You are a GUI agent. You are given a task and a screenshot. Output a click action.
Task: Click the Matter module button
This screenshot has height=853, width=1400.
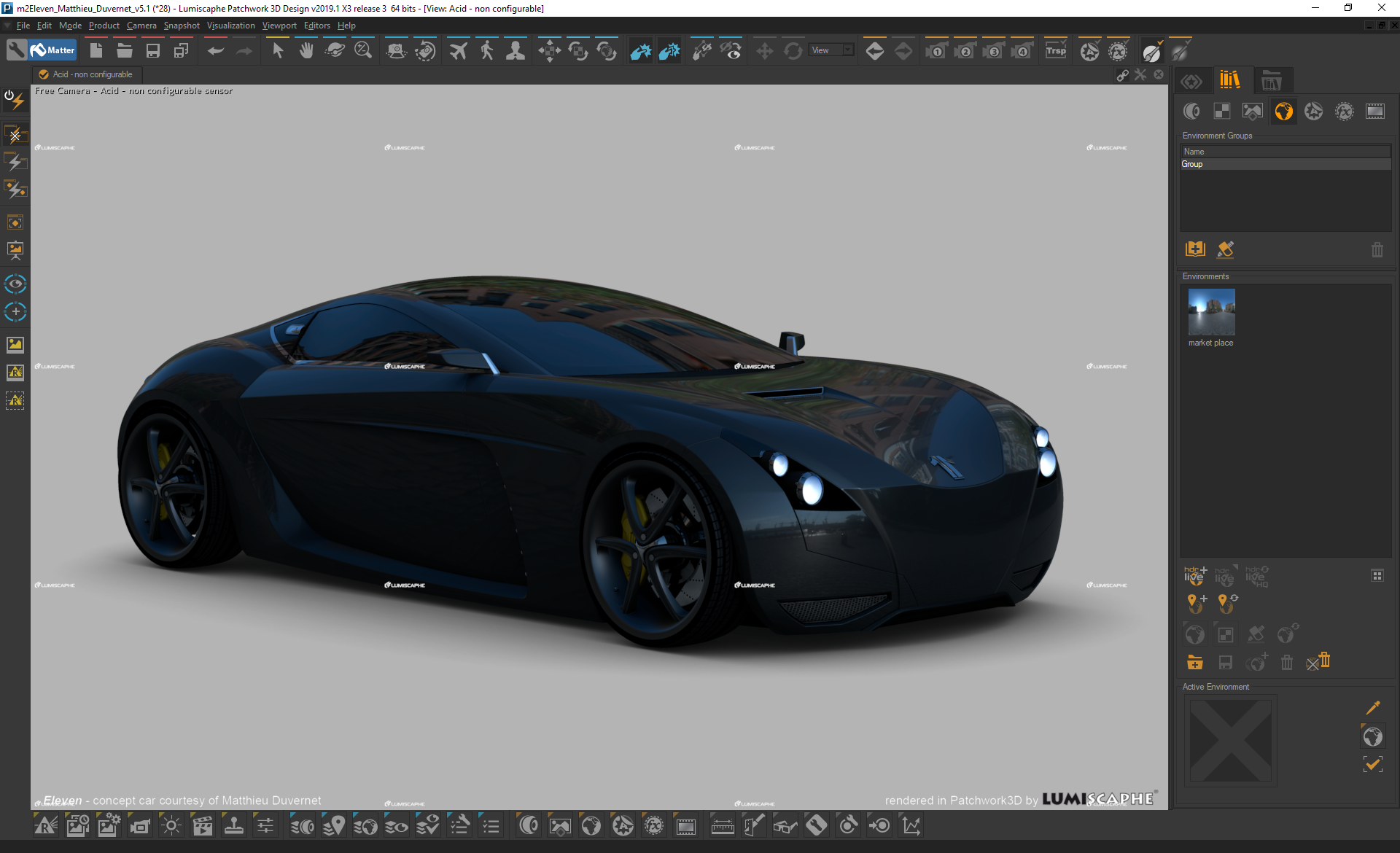point(53,50)
